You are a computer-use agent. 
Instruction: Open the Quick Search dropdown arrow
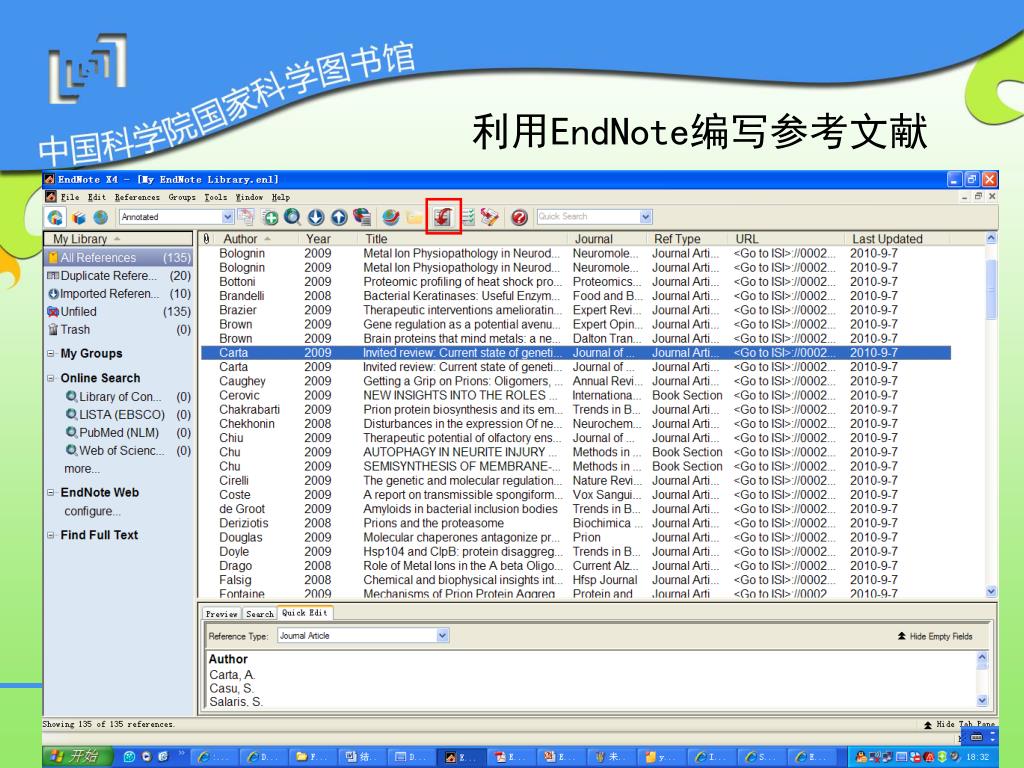tap(646, 217)
